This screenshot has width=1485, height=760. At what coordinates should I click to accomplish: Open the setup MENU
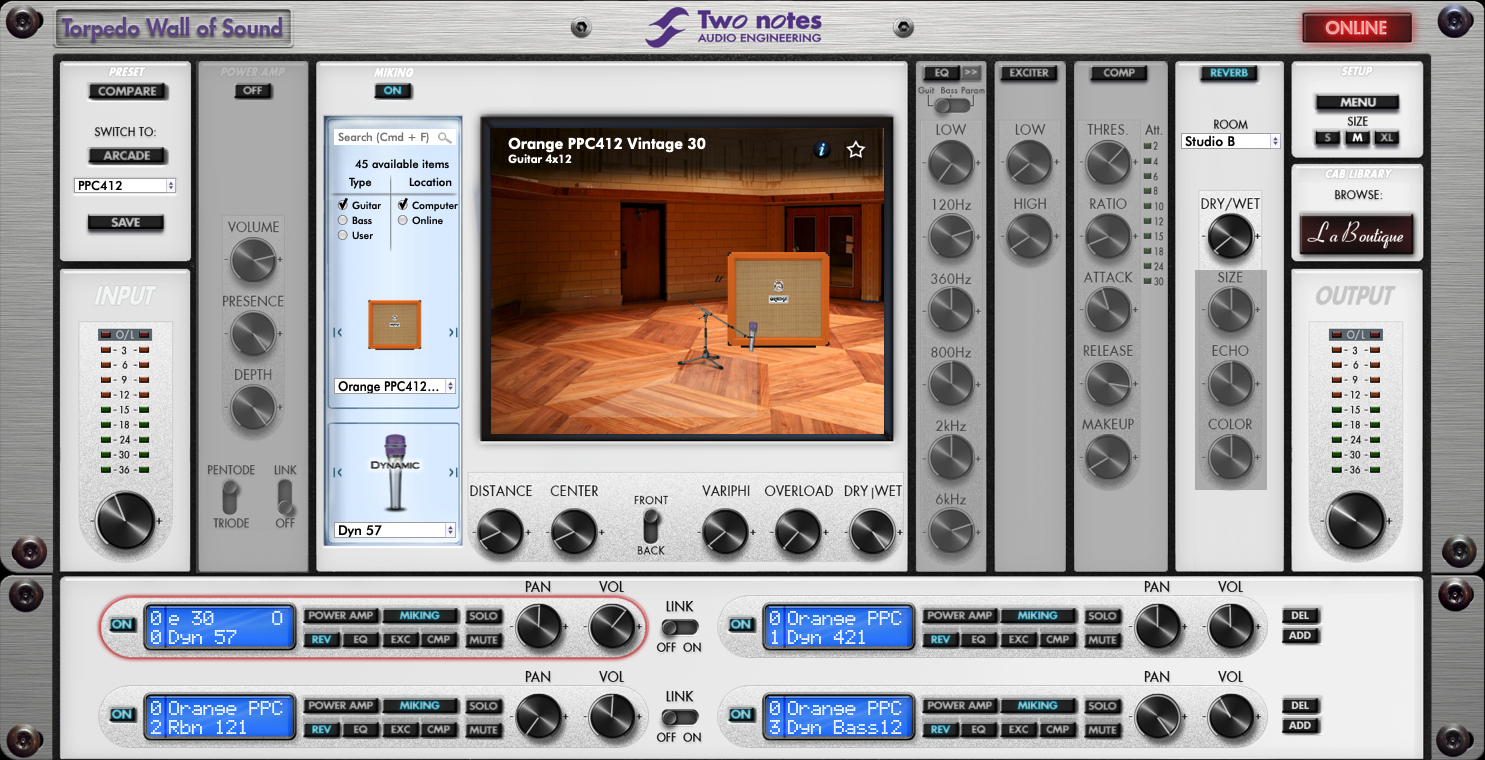click(x=1357, y=102)
